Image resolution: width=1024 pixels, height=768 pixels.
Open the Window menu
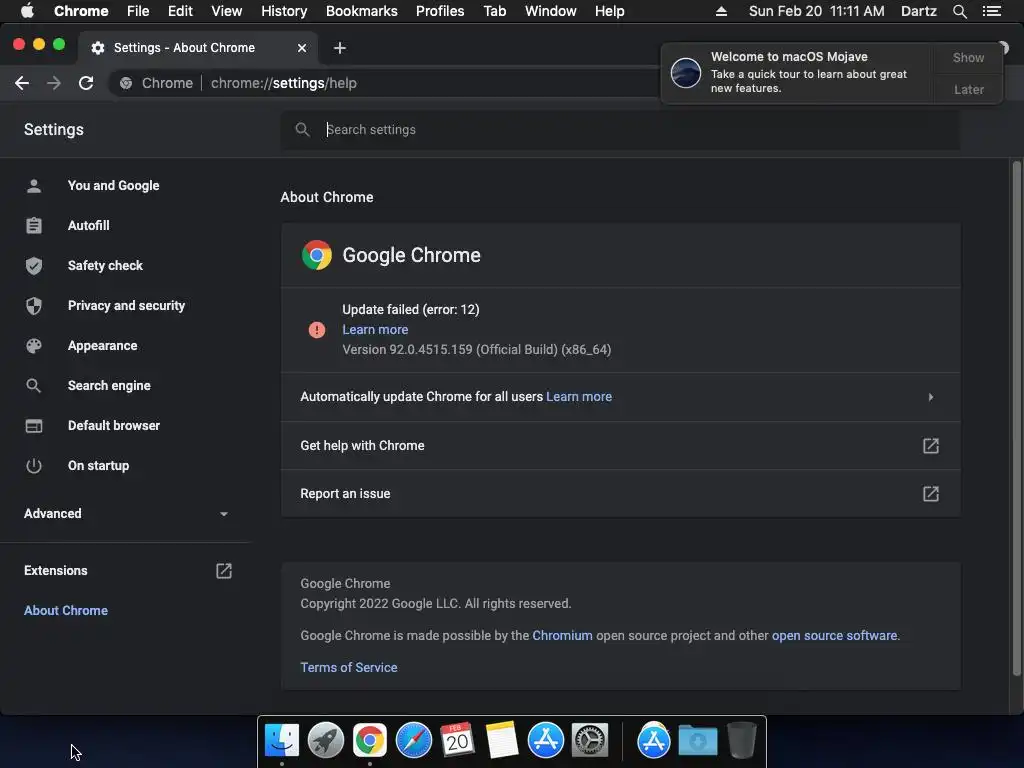pyautogui.click(x=551, y=11)
